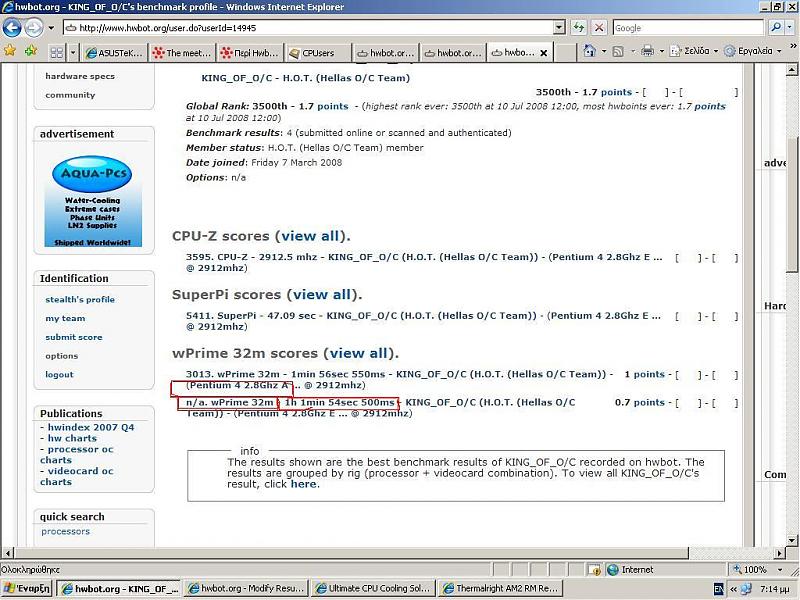This screenshot has width=800, height=600.
Task: Click the Home icon in command bar
Action: (x=590, y=51)
